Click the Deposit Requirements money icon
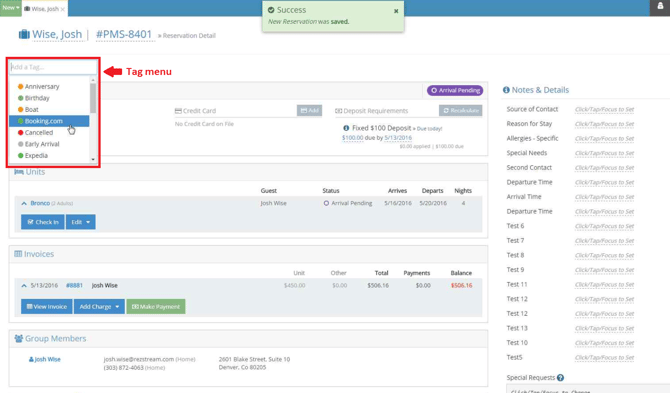 pos(338,111)
